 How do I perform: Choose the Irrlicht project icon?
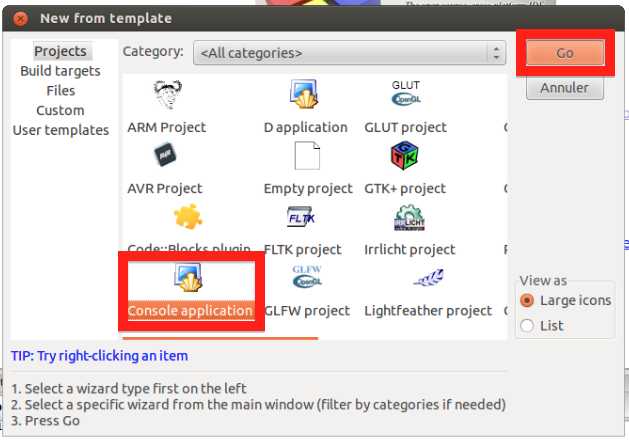[409, 217]
